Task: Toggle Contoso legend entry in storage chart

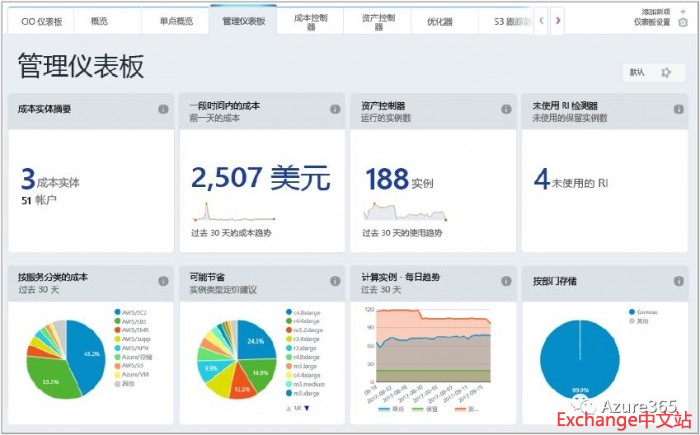Action: (646, 311)
